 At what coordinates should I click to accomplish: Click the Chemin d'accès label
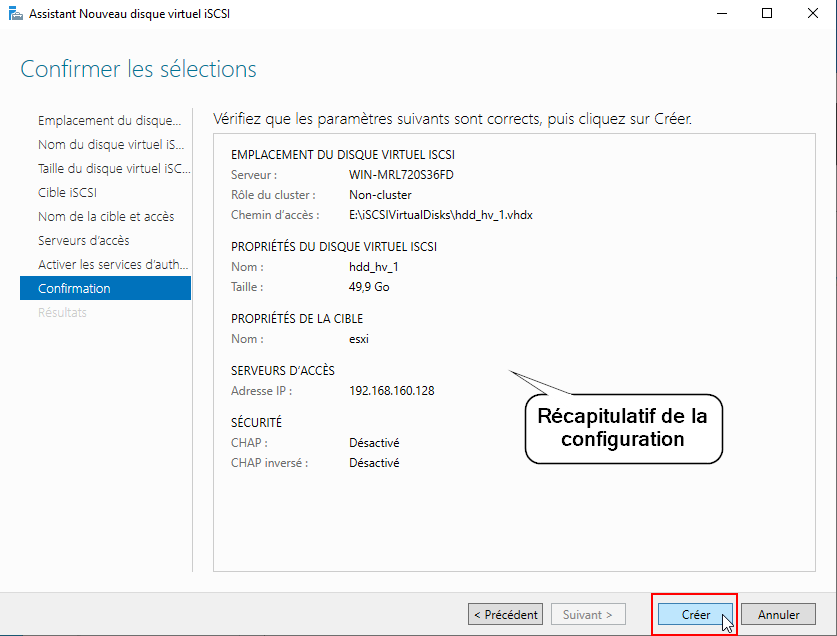275,215
